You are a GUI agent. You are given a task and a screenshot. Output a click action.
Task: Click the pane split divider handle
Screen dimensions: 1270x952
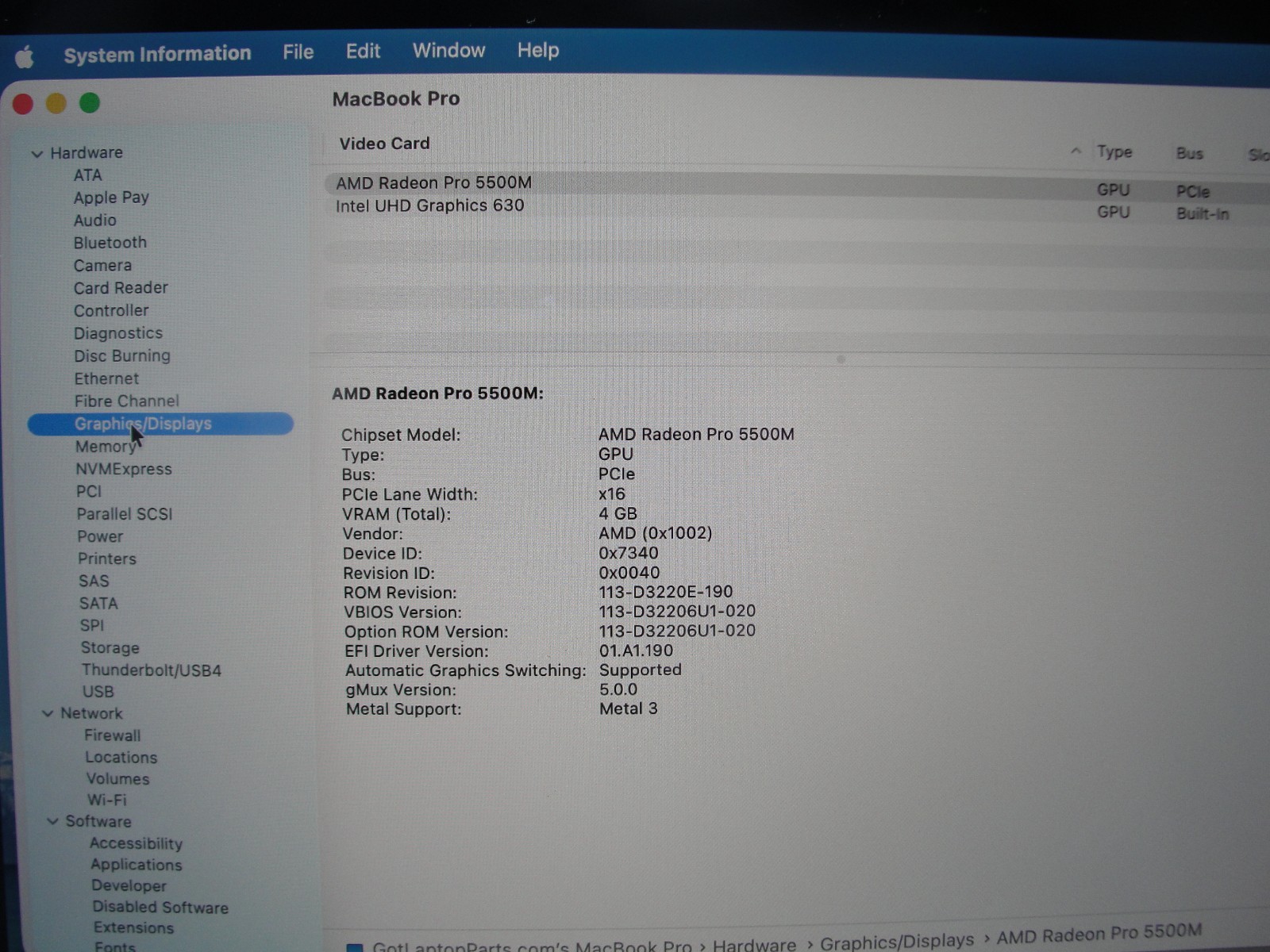[x=841, y=359]
